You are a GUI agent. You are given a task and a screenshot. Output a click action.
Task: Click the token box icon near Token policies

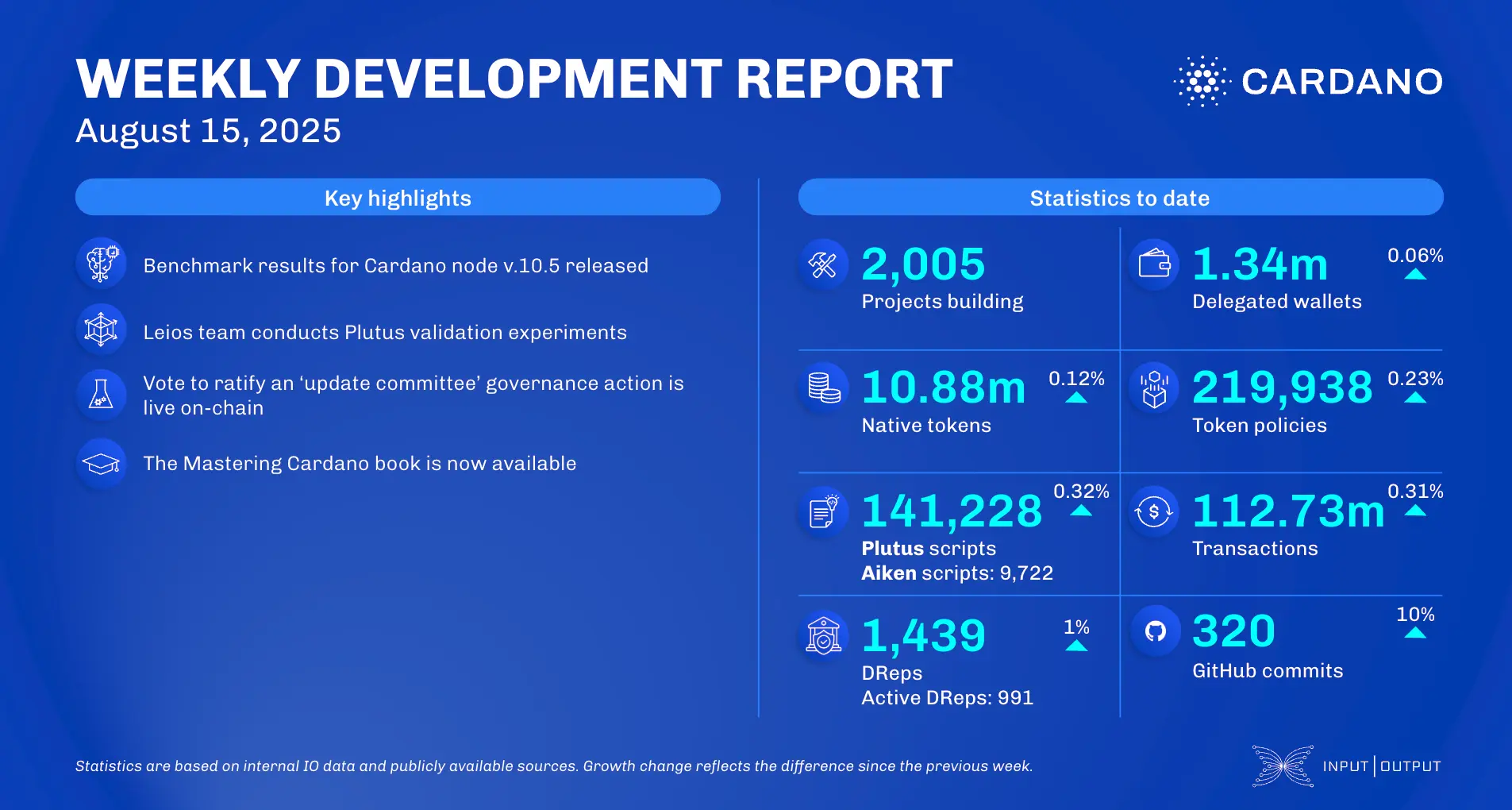(1155, 388)
